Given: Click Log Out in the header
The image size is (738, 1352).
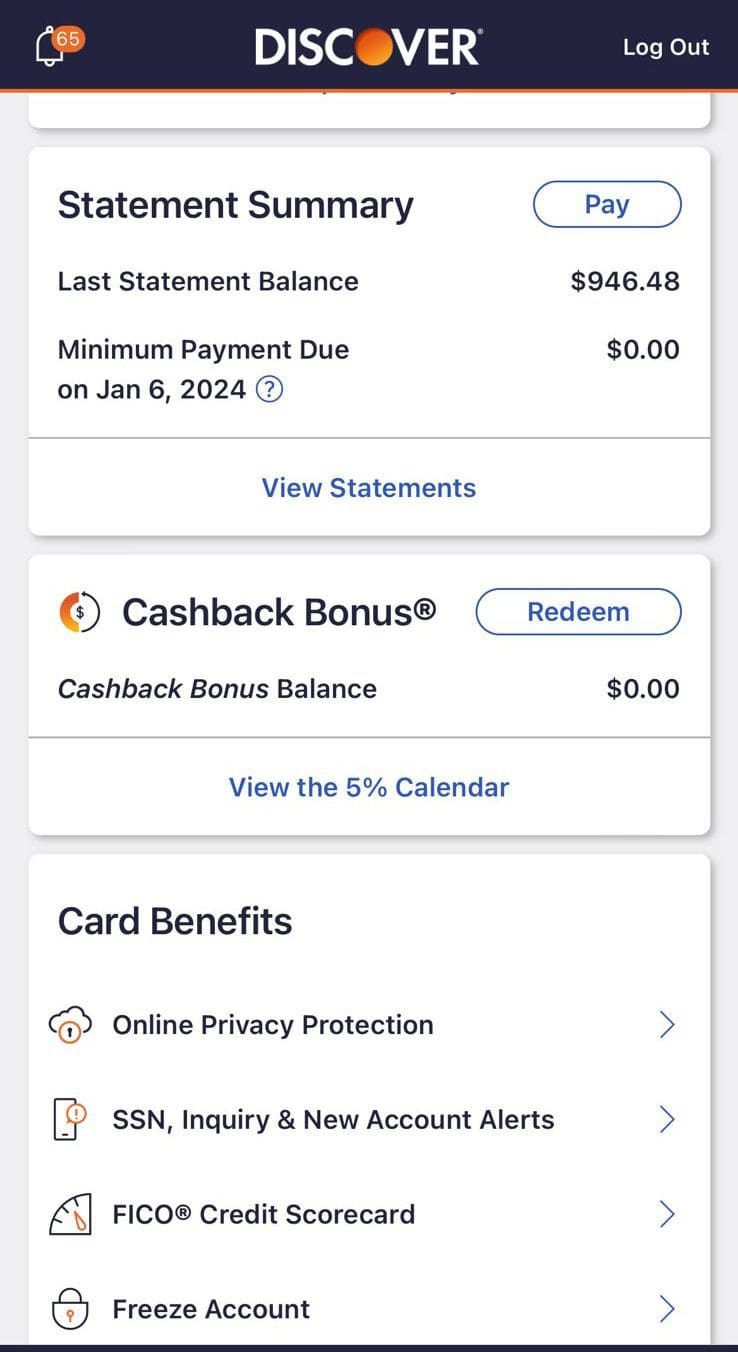Looking at the screenshot, I should (666, 46).
